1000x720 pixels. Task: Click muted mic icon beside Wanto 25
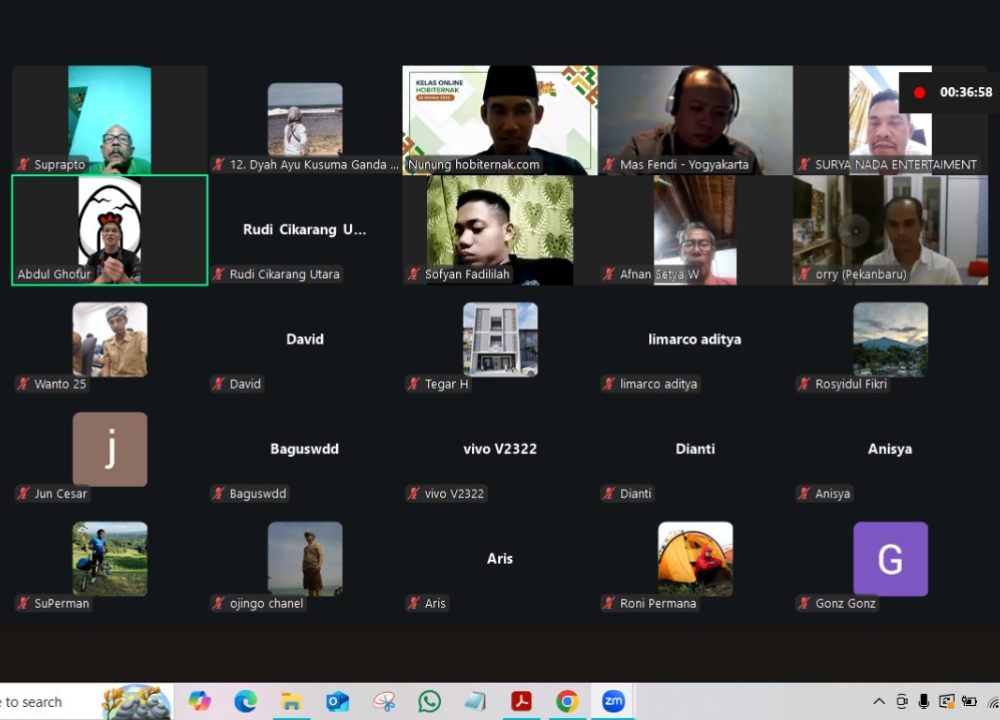(24, 384)
